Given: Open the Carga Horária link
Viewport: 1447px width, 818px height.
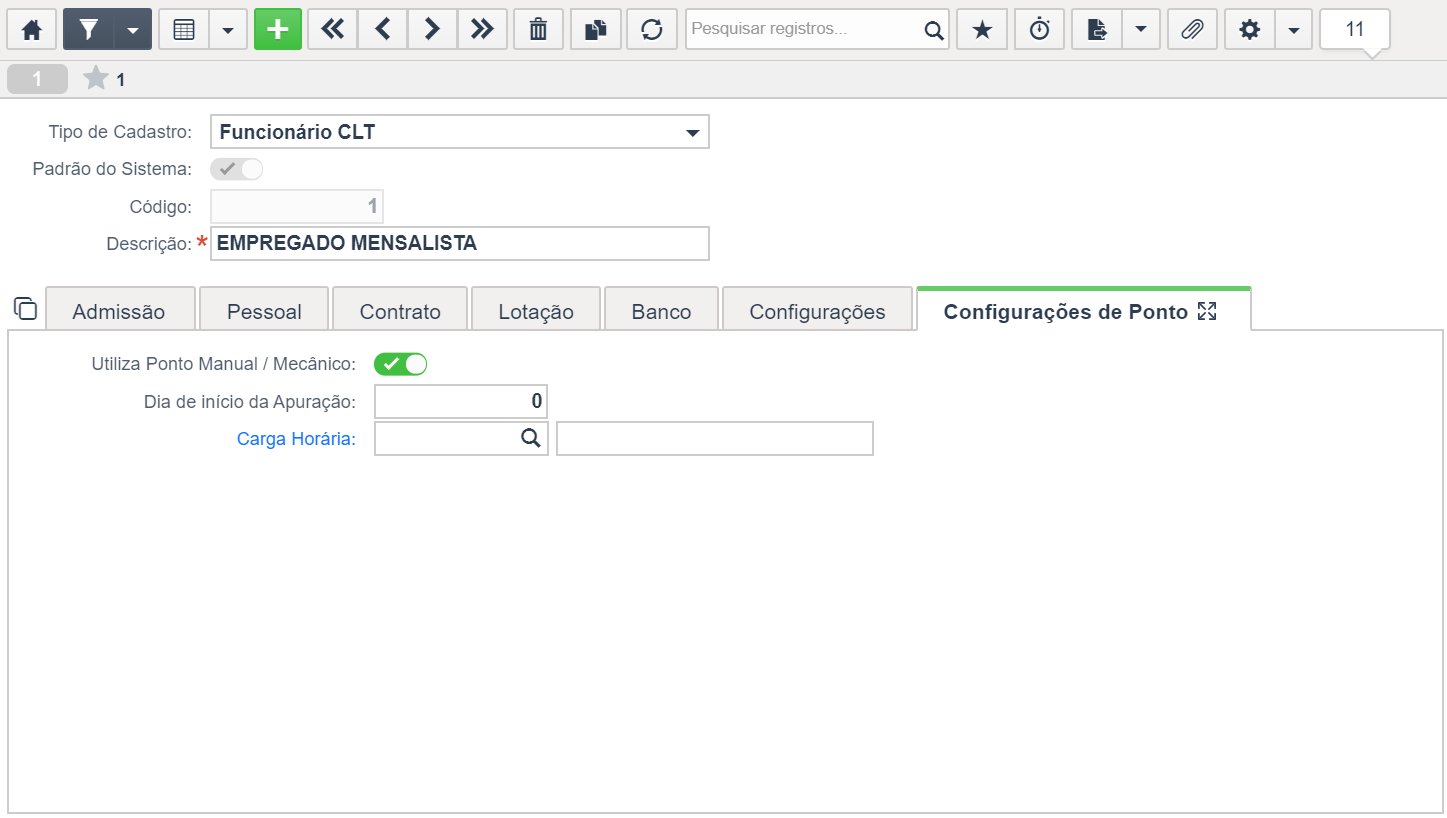Looking at the screenshot, I should pyautogui.click(x=296, y=438).
